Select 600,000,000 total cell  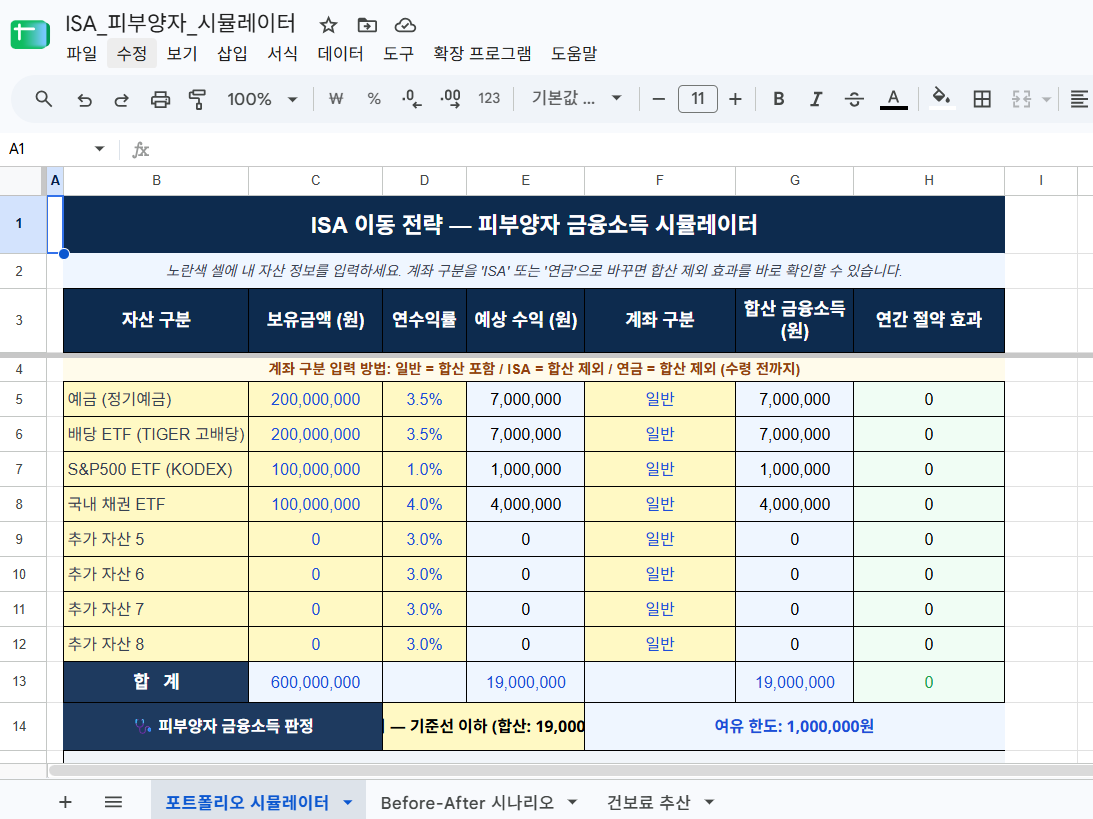point(316,682)
